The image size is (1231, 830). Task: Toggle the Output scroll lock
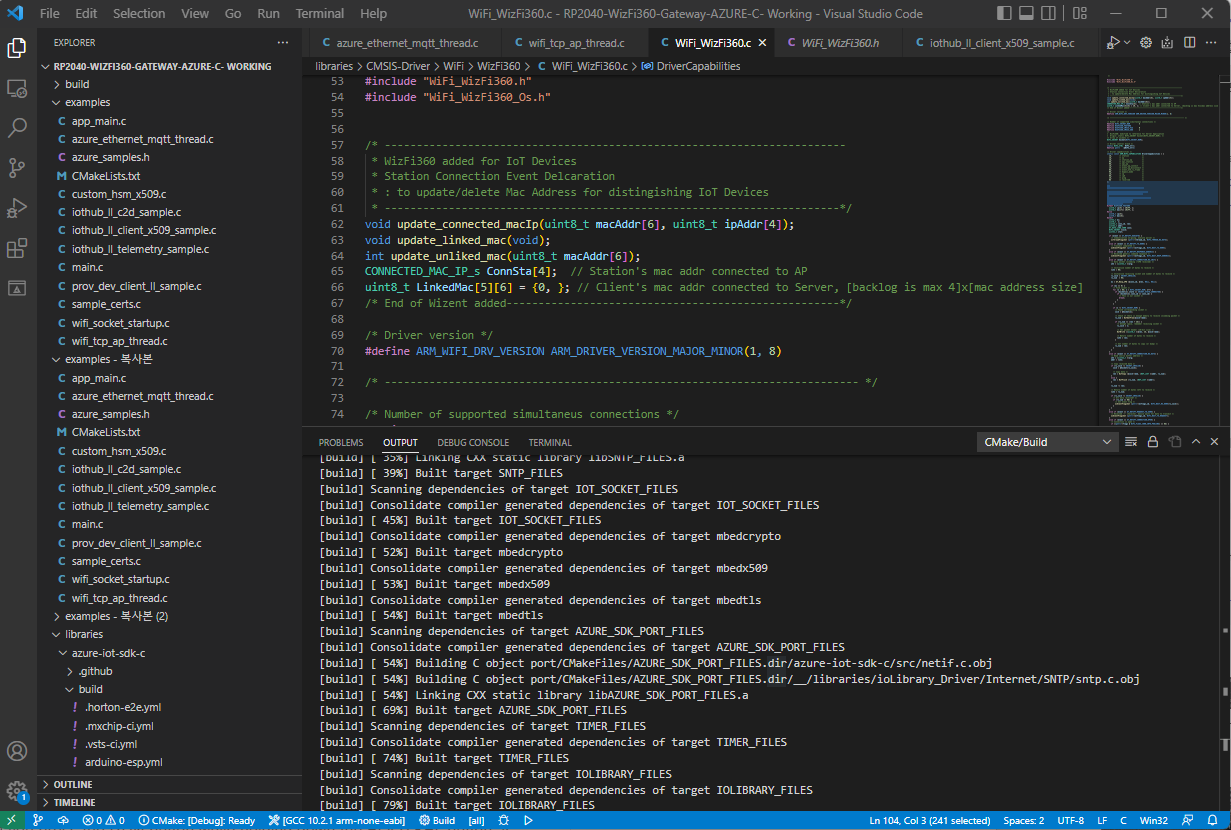pos(1153,442)
